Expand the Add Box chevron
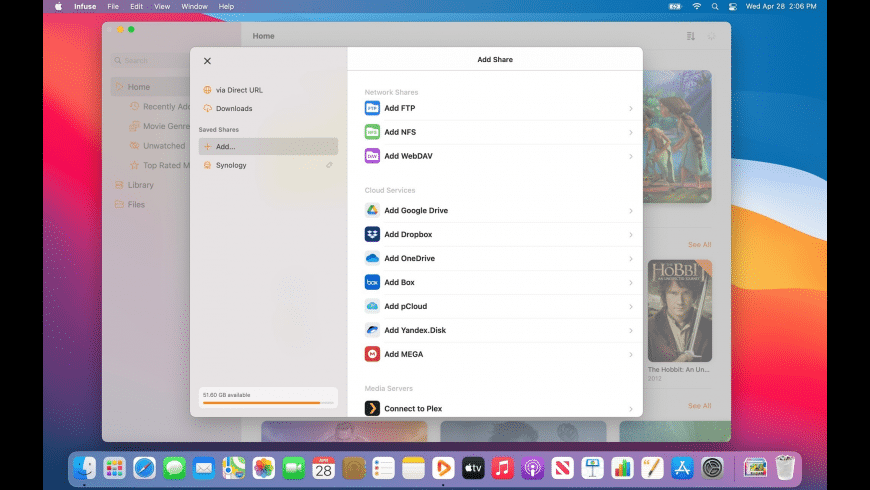This screenshot has height=490, width=870. 631,282
